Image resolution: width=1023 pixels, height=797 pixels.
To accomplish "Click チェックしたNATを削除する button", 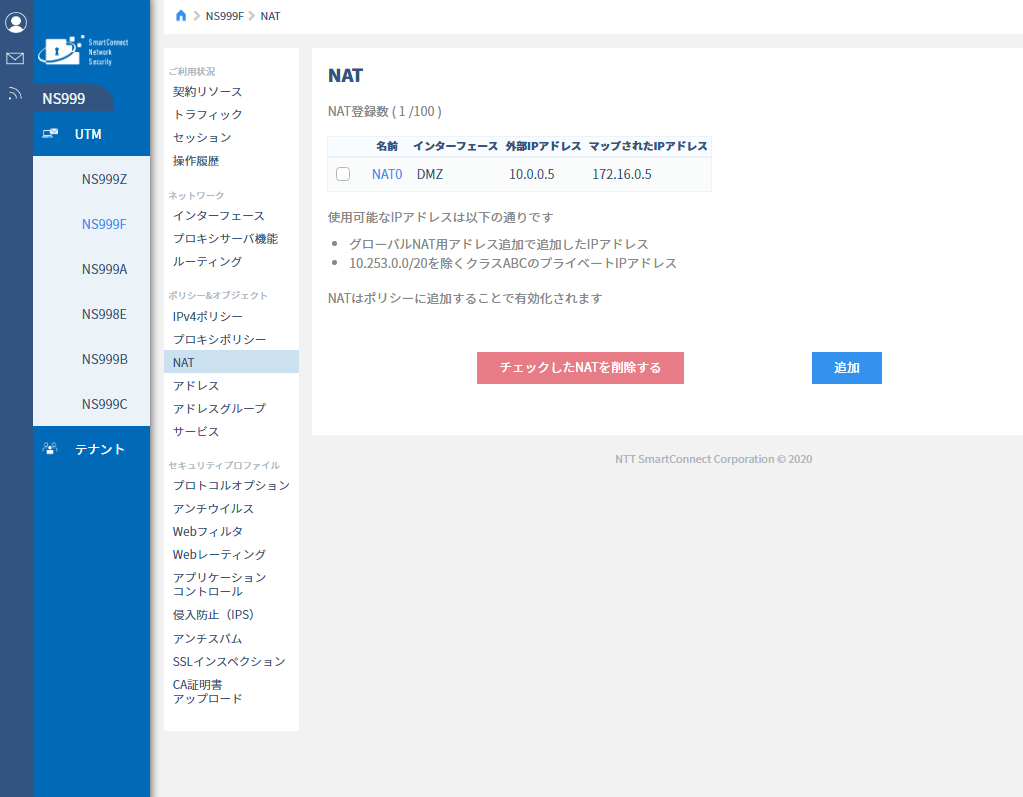I will click(x=580, y=368).
